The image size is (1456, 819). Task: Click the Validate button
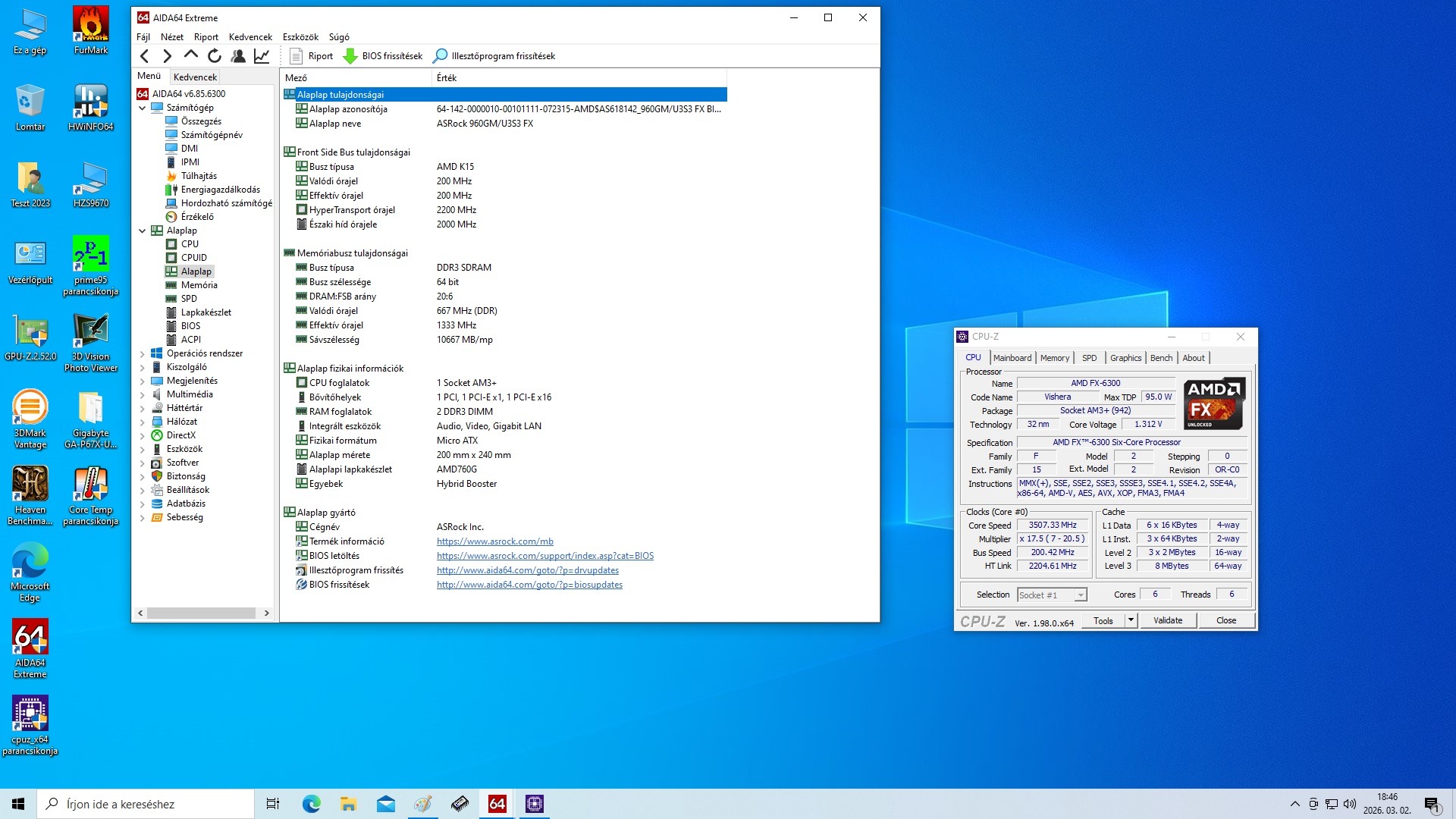(1168, 620)
